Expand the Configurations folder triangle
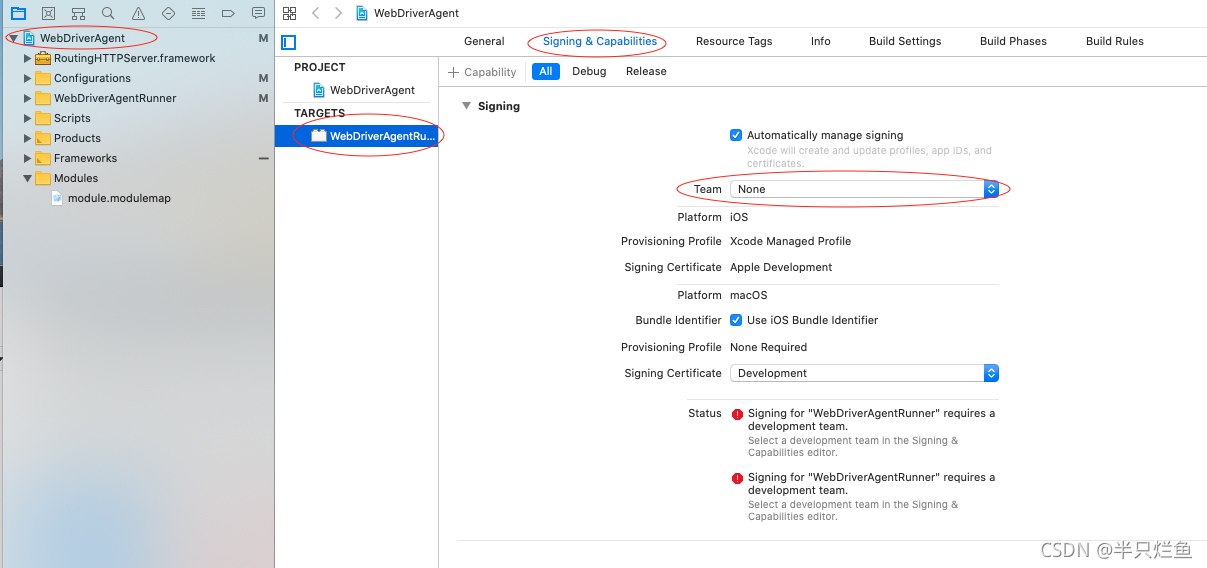Screen dimensions: 1207x568 (28, 78)
